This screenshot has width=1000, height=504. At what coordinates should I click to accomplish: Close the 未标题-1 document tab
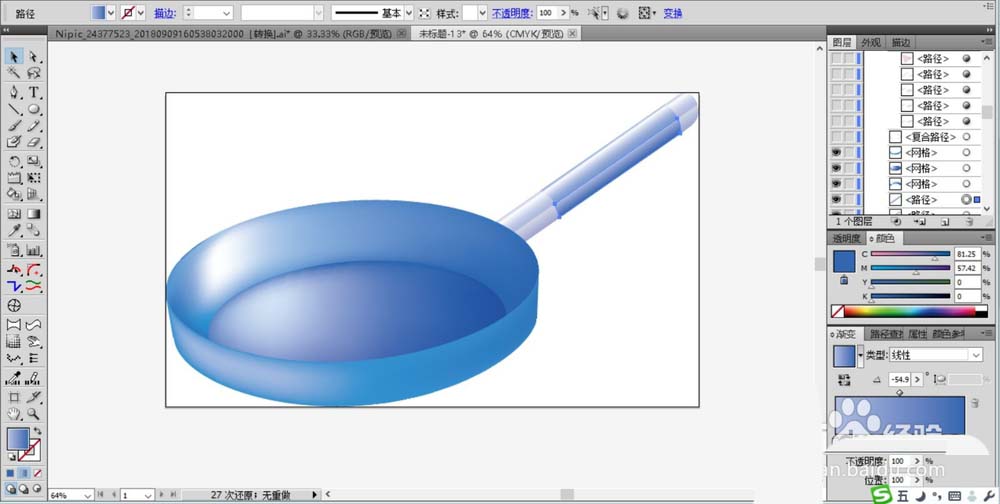click(x=572, y=34)
